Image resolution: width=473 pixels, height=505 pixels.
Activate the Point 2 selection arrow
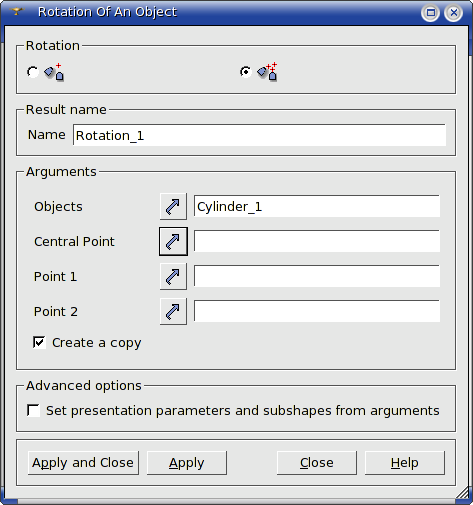(x=173, y=311)
